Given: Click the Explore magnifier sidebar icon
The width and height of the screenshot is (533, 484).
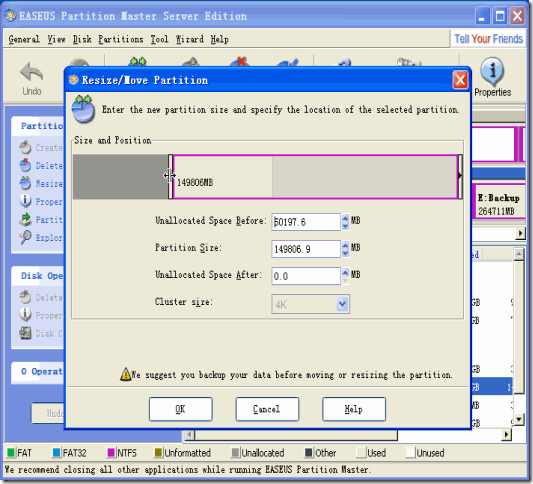Looking at the screenshot, I should 25,237.
